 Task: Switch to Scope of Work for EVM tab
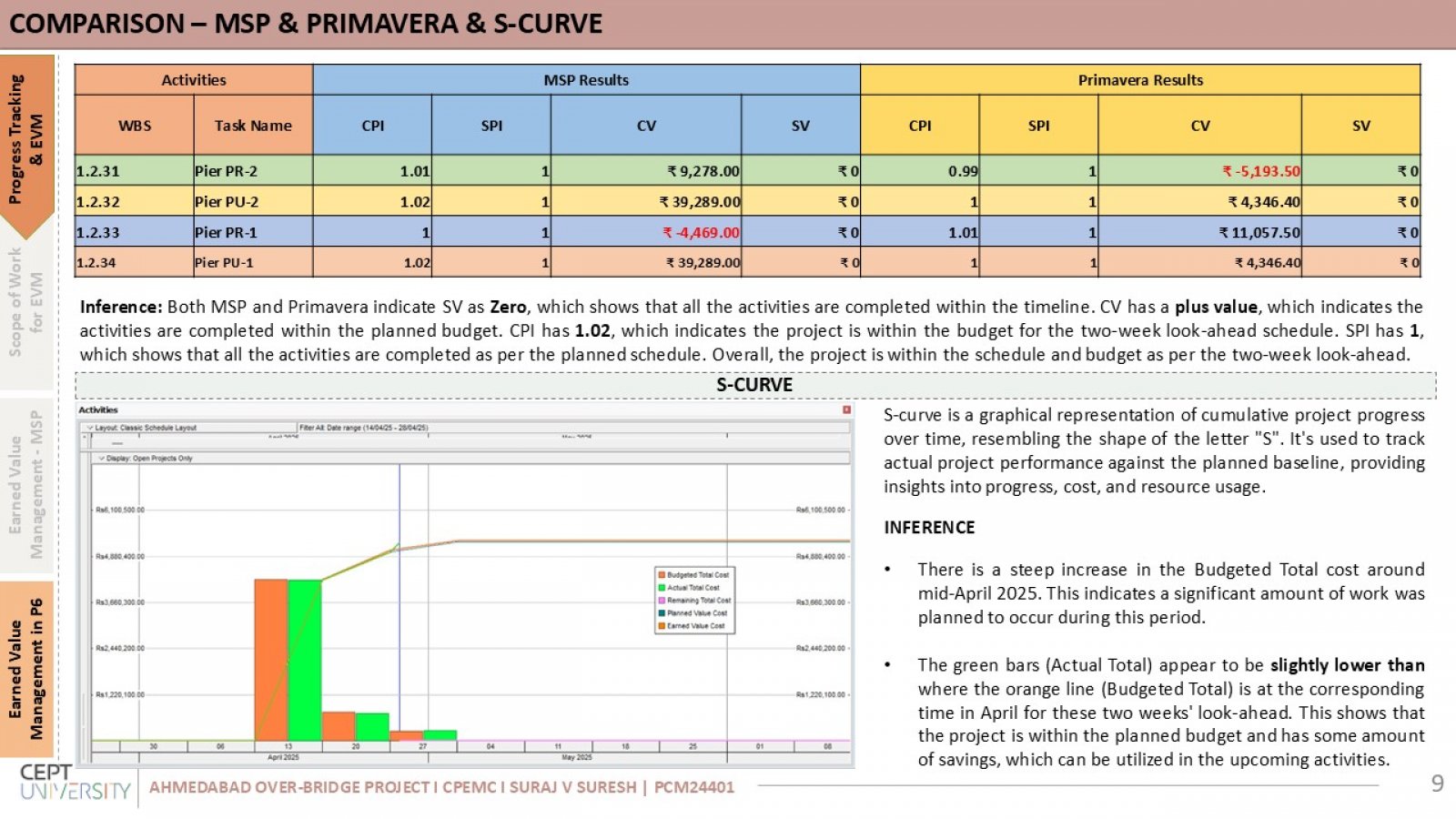coord(25,302)
